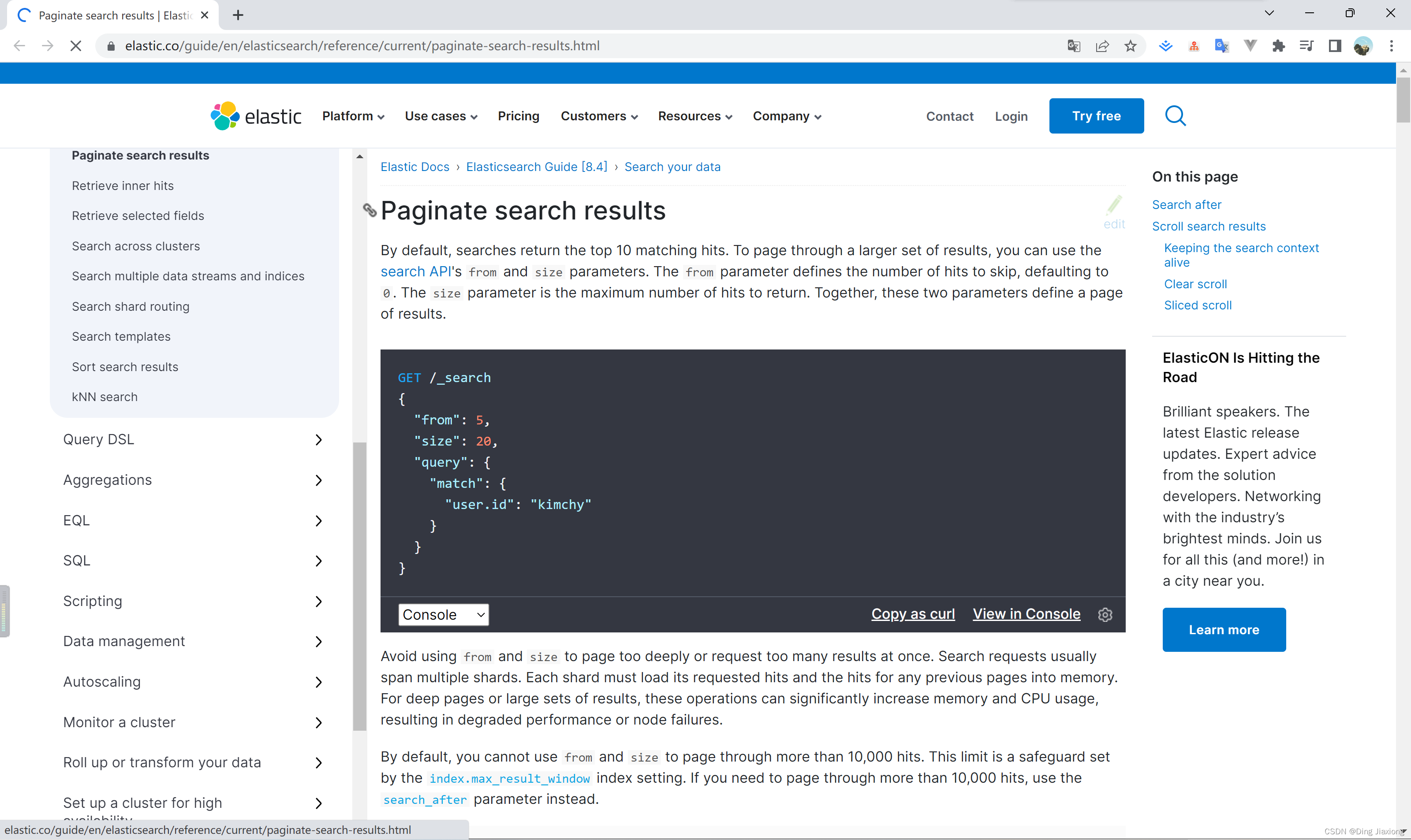
Task: Stop loading the page with X button
Action: point(75,46)
